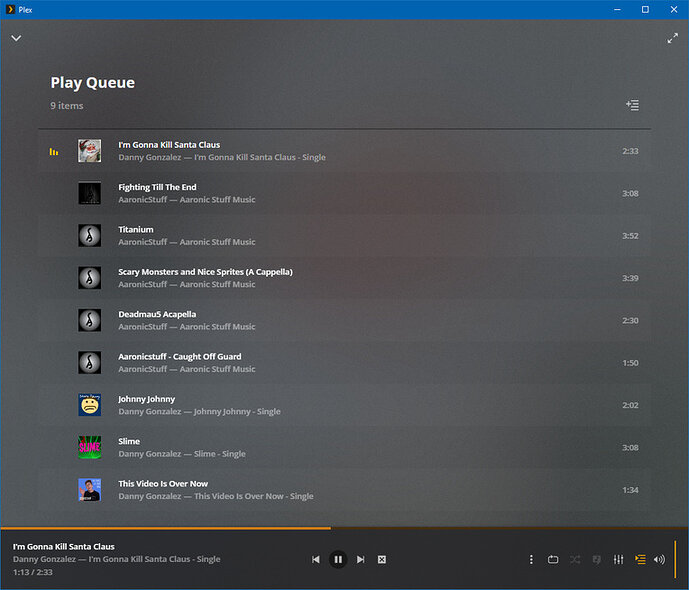The height and width of the screenshot is (590, 689).
Task: Click the now-playing equalizer bars icon
Action: click(x=54, y=152)
